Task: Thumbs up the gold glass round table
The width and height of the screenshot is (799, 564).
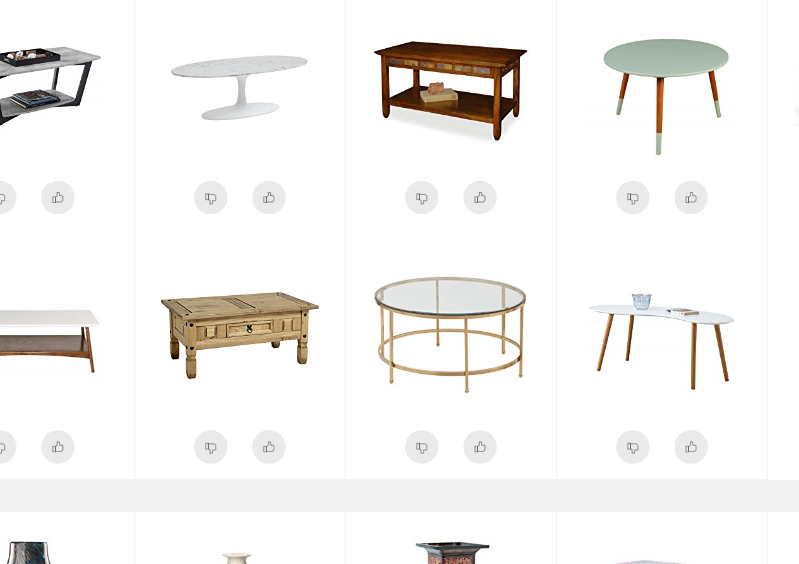Action: [480, 447]
